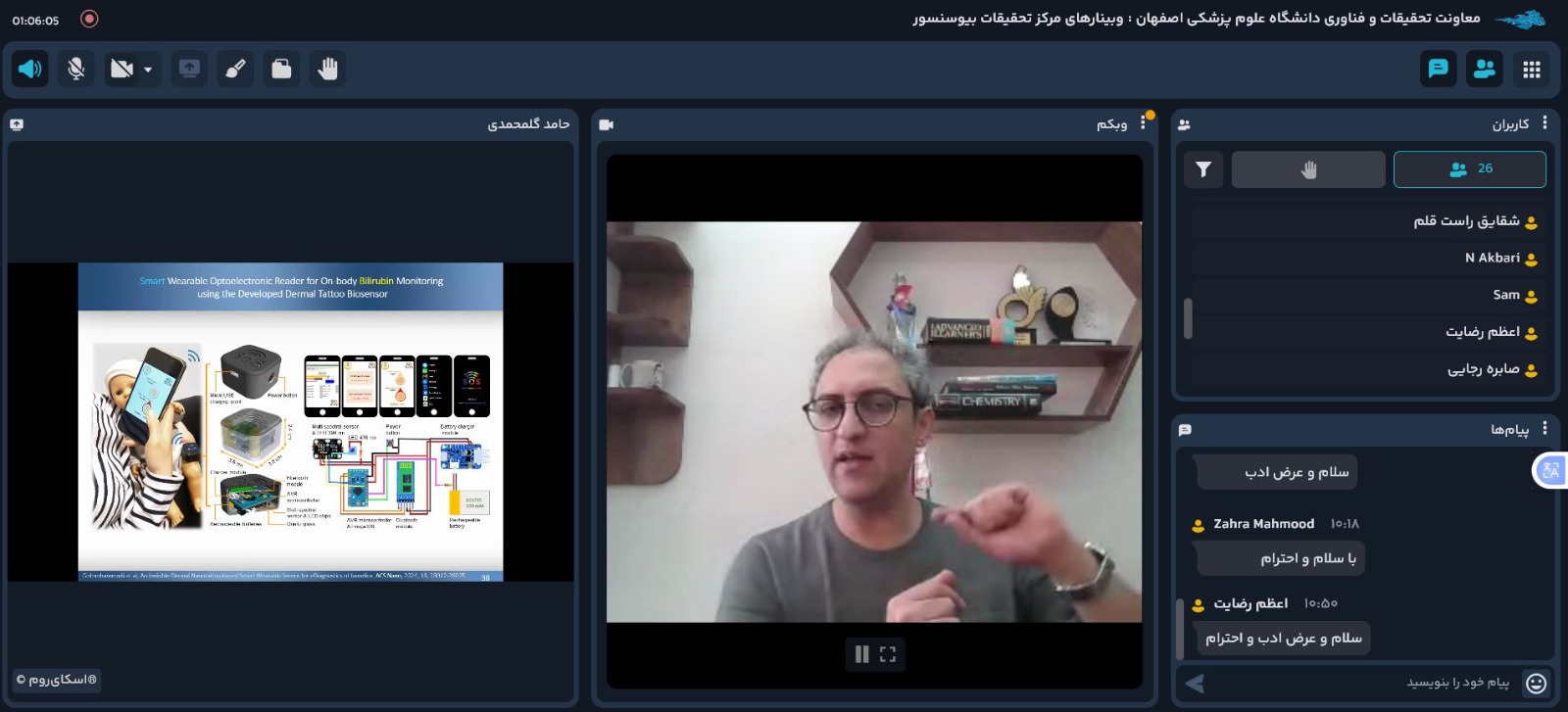
Task: Expand the webcam video to fullscreen
Action: (x=888, y=654)
